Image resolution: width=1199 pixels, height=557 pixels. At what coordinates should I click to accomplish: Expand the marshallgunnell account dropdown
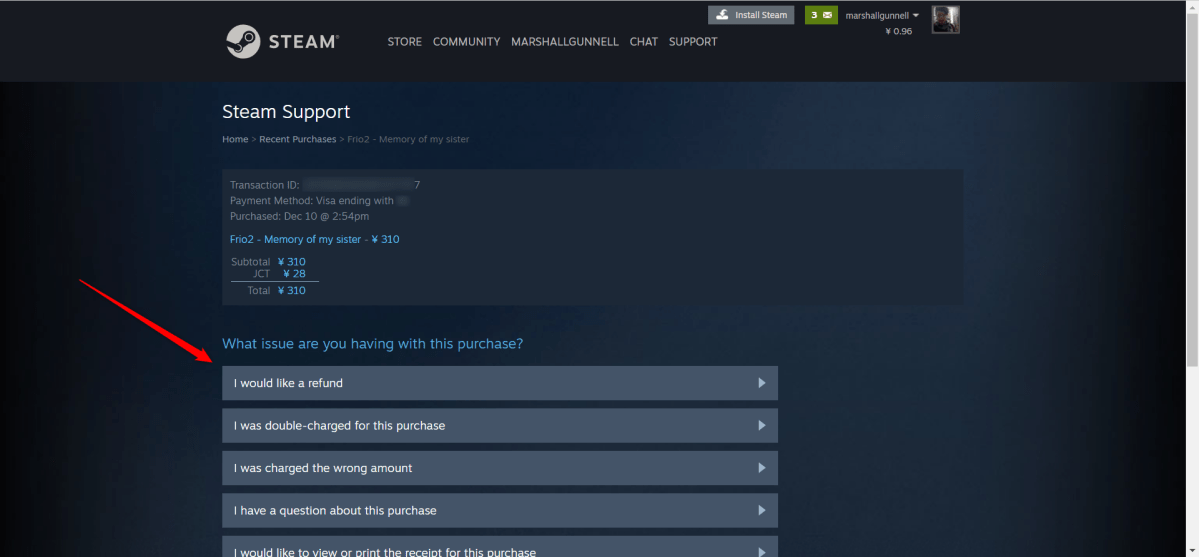click(x=882, y=16)
